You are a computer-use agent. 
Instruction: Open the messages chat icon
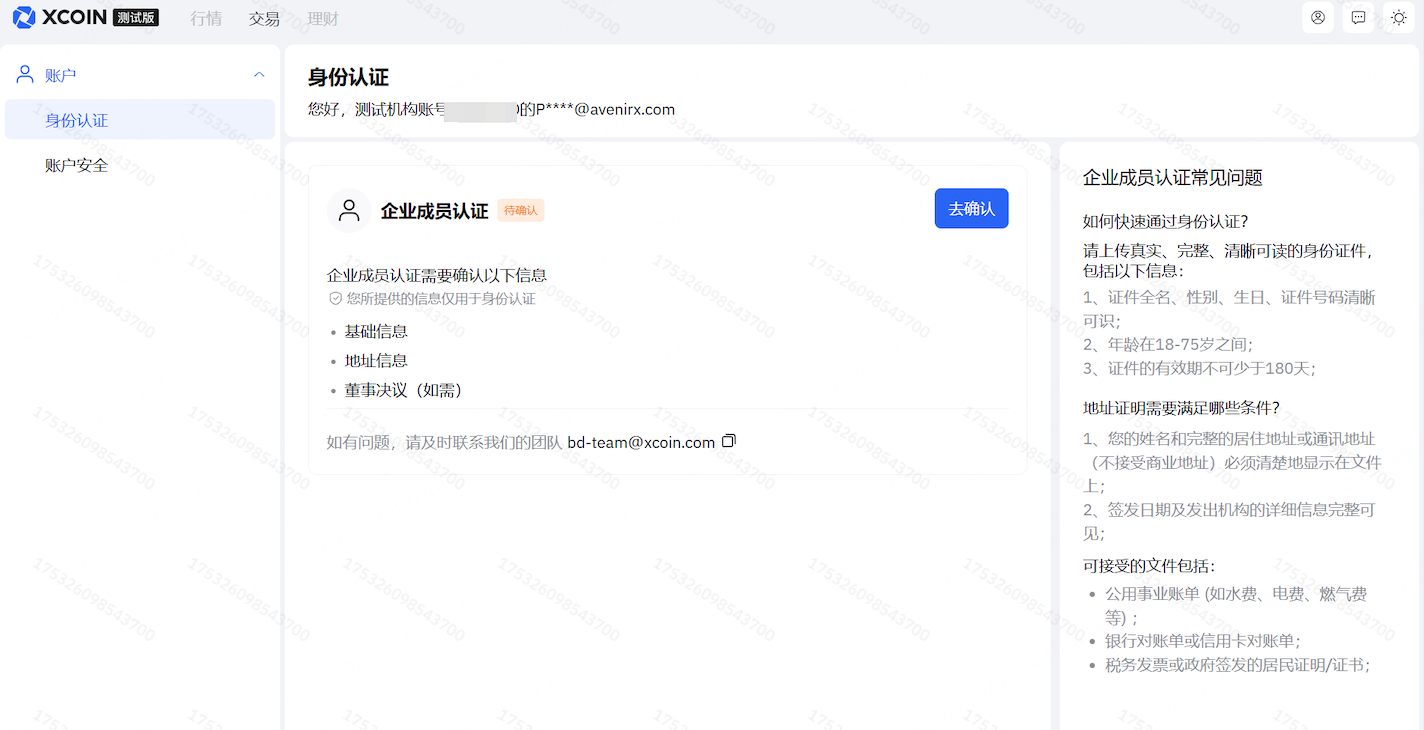tap(1358, 17)
